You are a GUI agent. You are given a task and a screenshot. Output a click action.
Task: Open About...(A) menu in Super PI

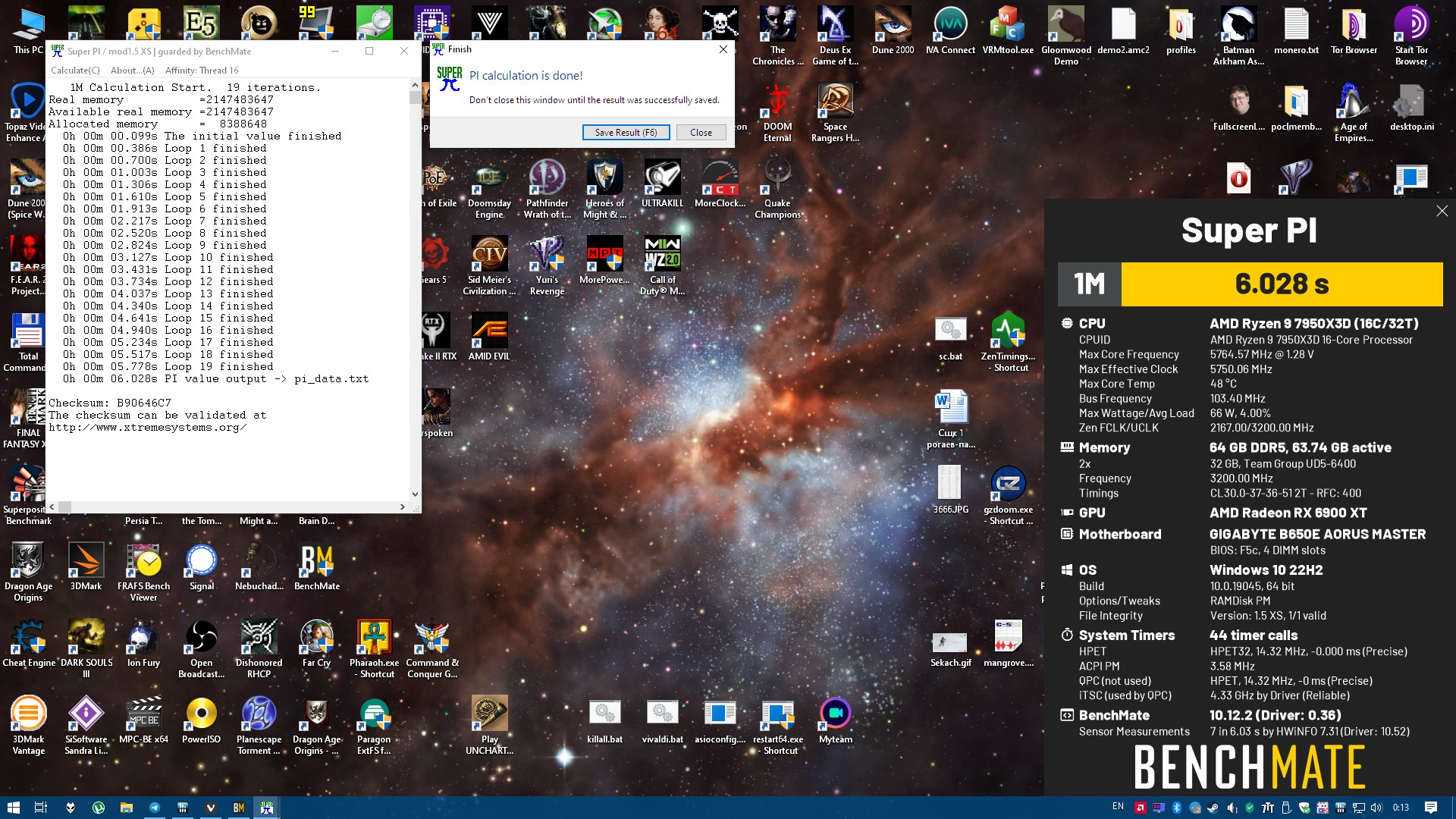(x=133, y=70)
